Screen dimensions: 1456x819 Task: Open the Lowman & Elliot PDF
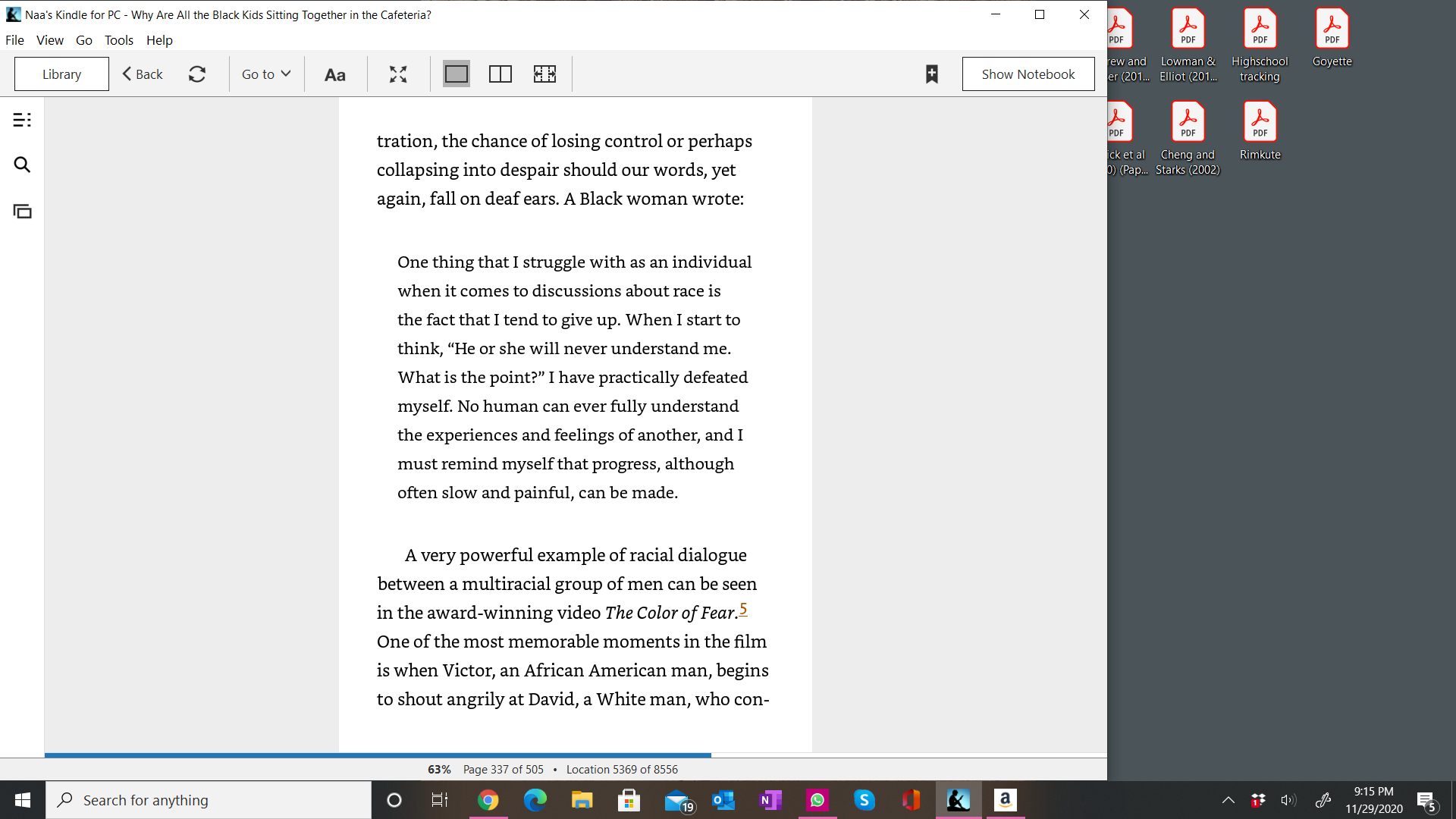[1188, 45]
